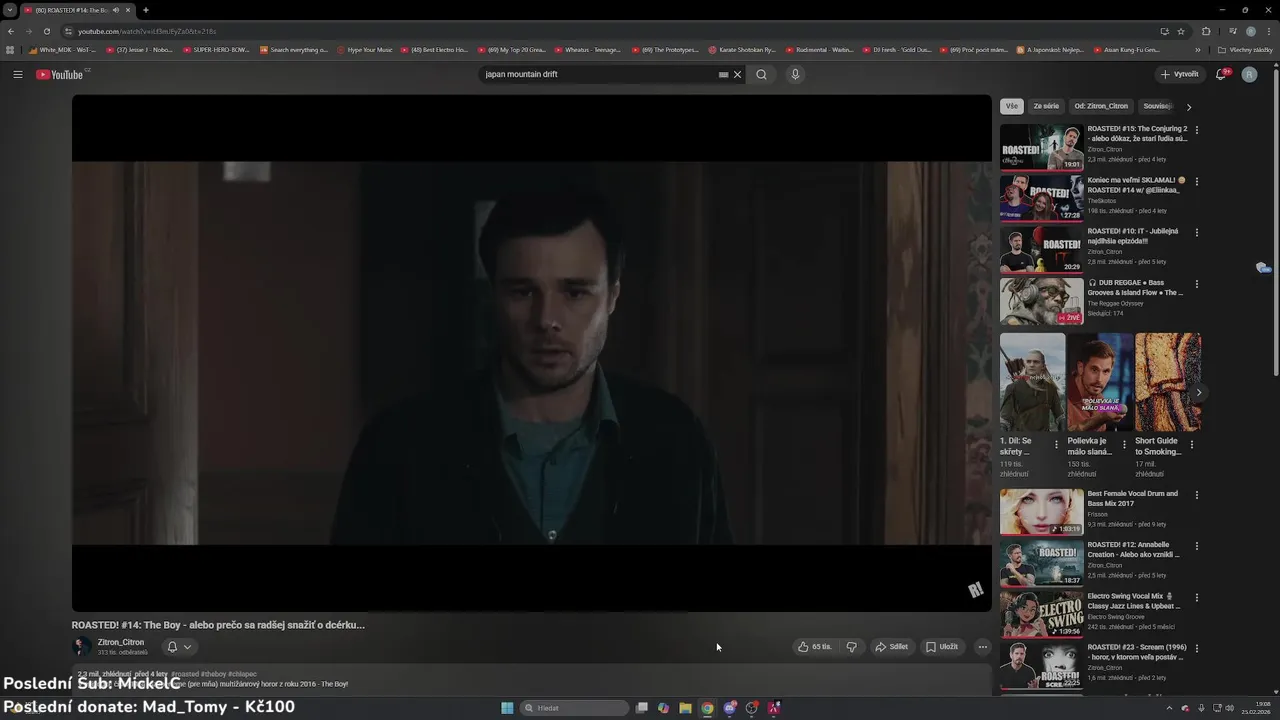The width and height of the screenshot is (1280, 720).
Task: Open the Zitron_Citron channel avatar
Action: click(82, 647)
